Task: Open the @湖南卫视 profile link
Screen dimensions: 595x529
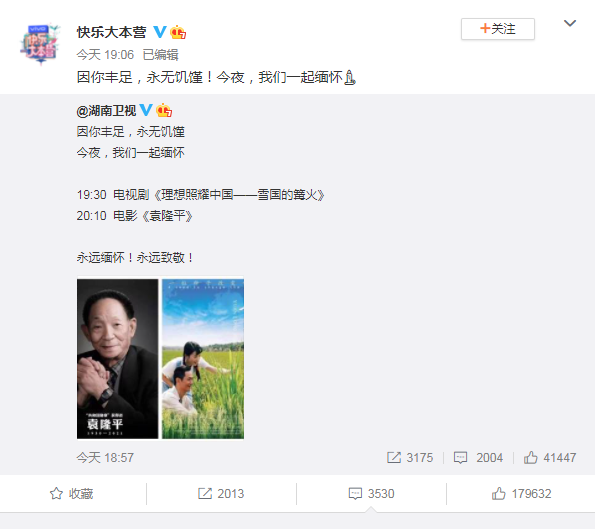Action: (x=106, y=111)
